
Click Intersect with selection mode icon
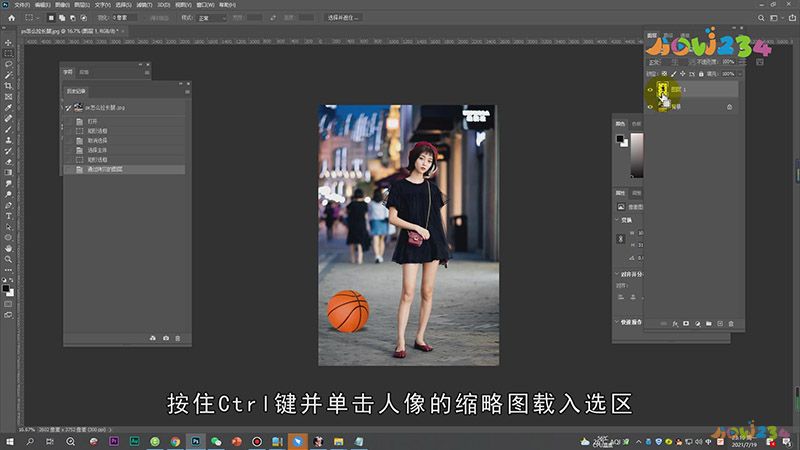point(84,18)
